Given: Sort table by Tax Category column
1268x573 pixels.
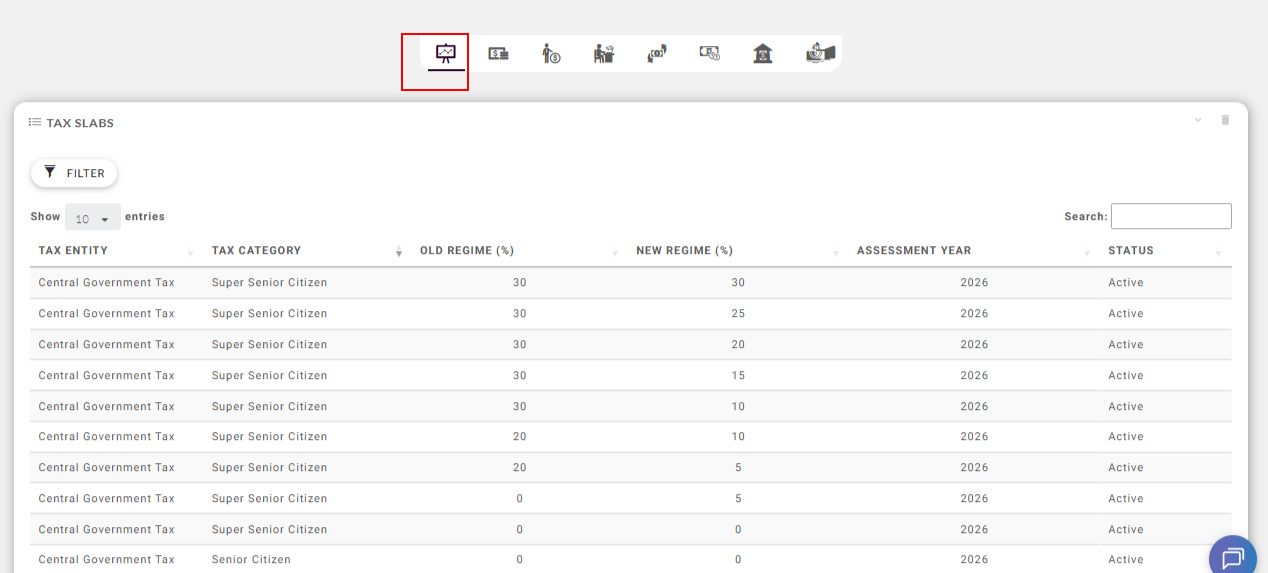Looking at the screenshot, I should coord(256,251).
